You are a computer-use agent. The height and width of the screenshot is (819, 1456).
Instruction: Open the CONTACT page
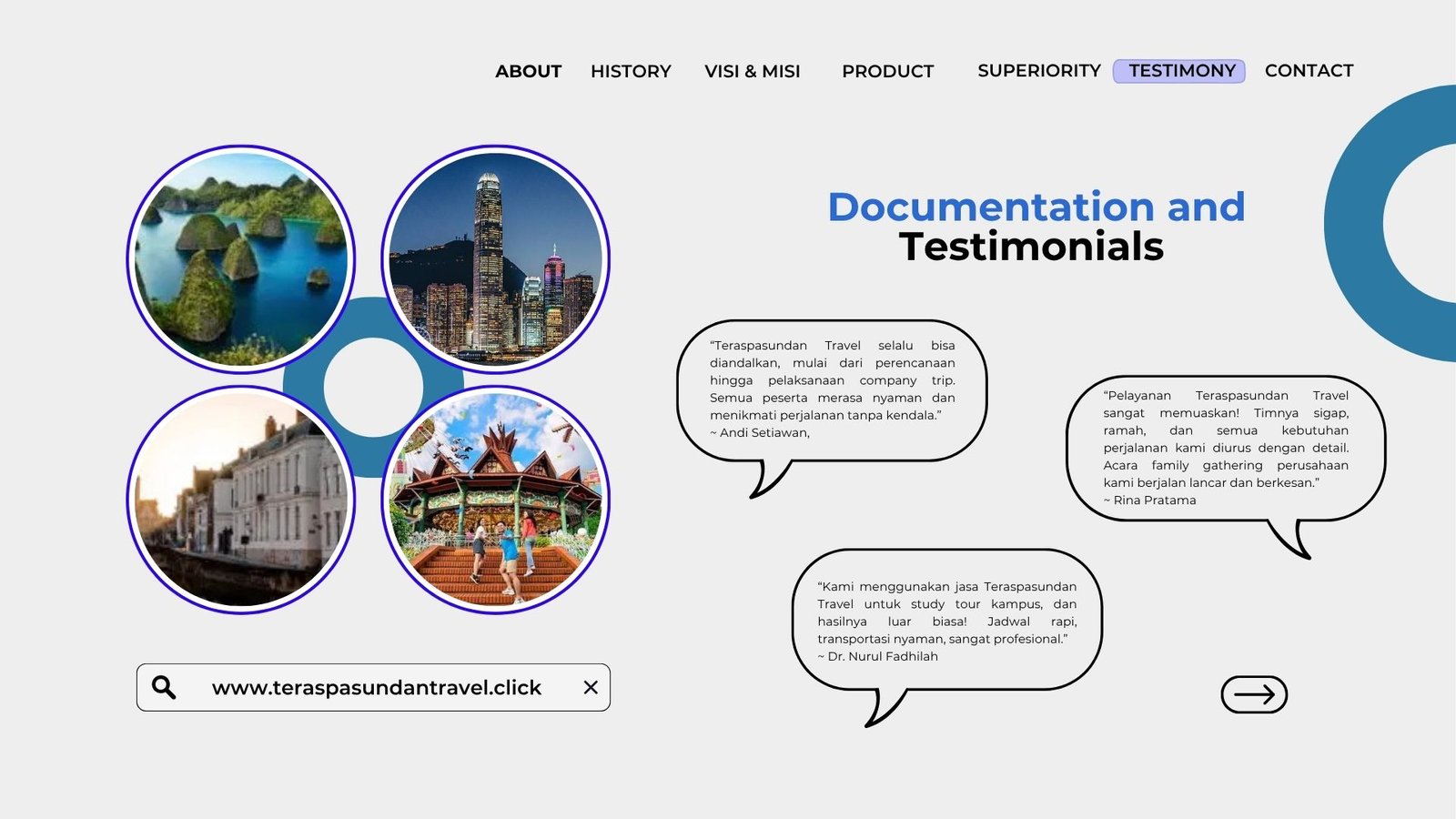(x=1309, y=71)
